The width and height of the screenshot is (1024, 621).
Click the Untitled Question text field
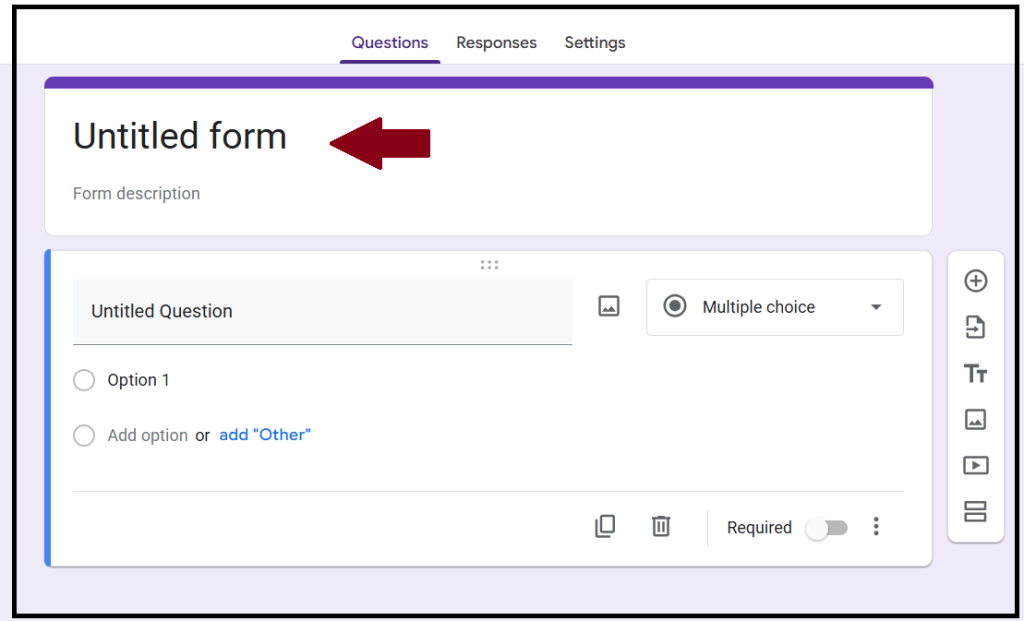pos(322,311)
